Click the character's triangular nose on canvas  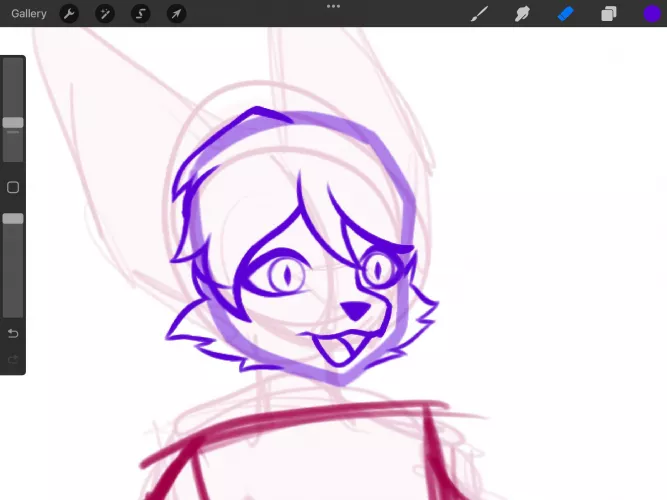click(x=351, y=311)
